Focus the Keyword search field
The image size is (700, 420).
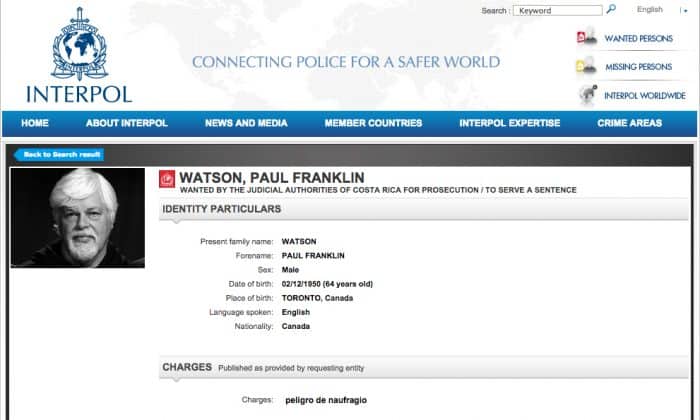point(558,10)
